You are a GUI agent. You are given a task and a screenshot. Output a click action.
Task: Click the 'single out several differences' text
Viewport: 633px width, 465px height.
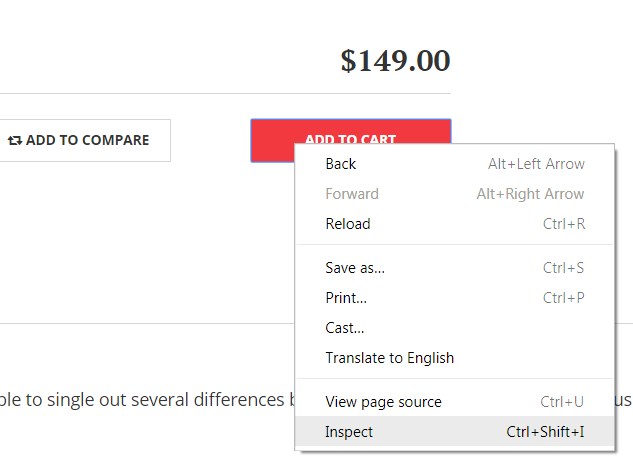click(166, 400)
